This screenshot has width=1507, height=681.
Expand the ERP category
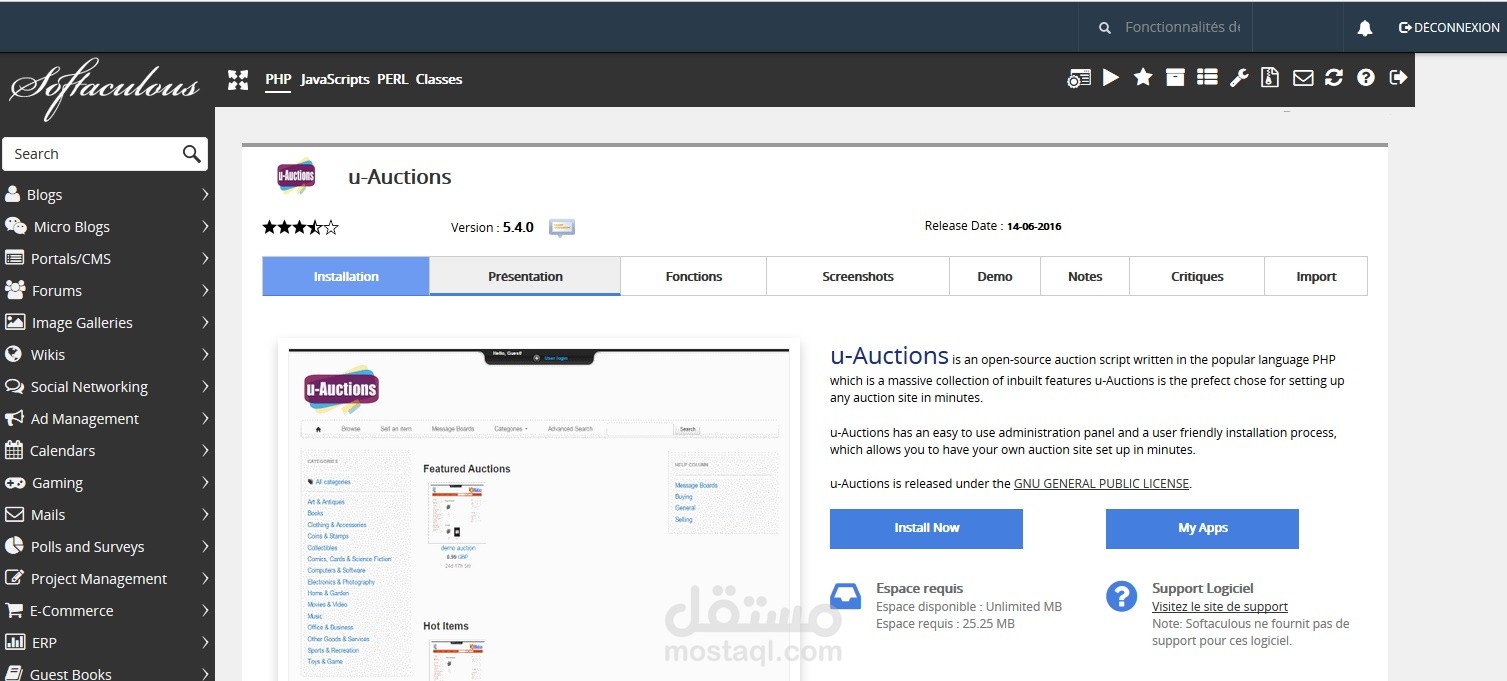pos(107,642)
